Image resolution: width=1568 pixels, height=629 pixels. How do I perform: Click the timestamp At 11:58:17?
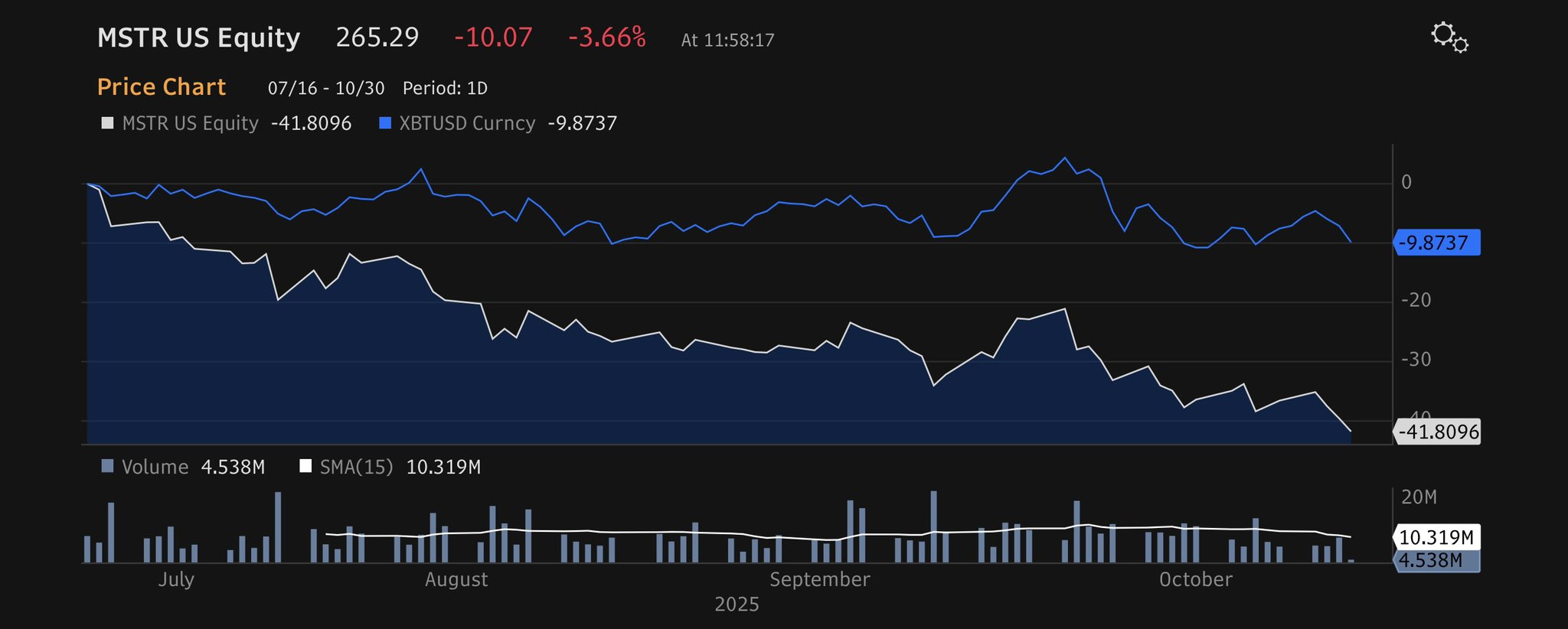(728, 40)
